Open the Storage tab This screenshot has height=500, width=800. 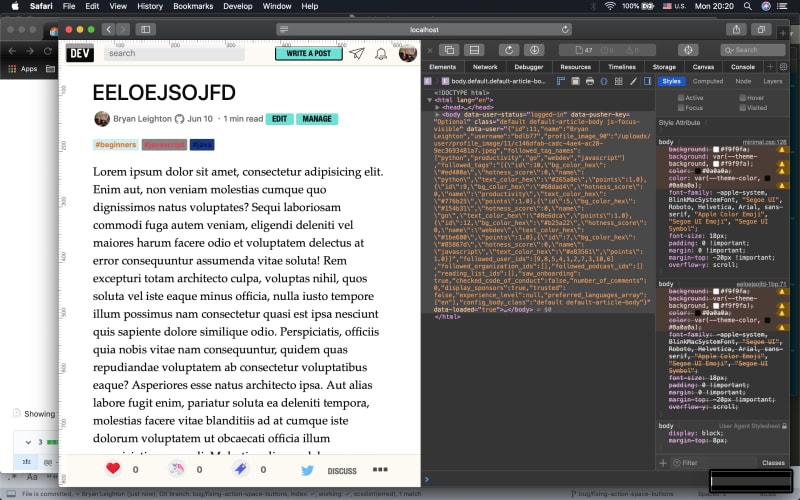pyautogui.click(x=664, y=67)
